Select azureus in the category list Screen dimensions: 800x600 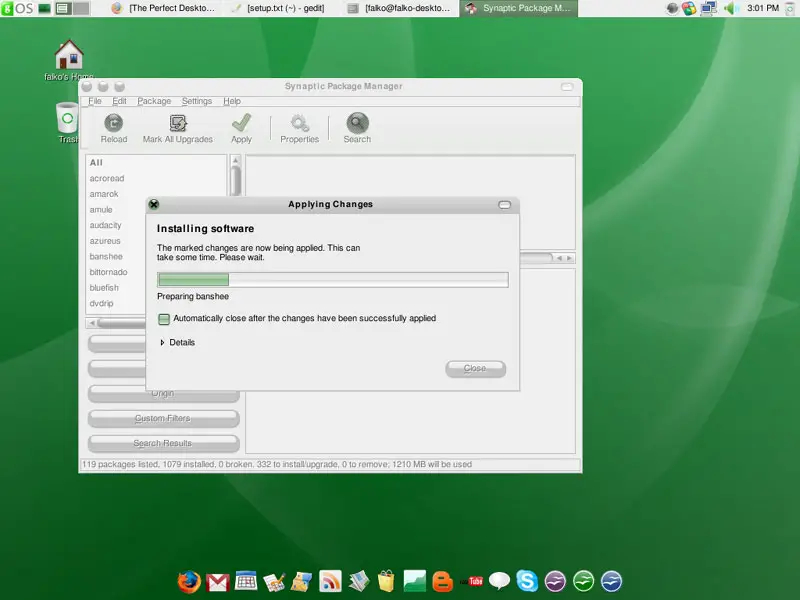point(105,241)
